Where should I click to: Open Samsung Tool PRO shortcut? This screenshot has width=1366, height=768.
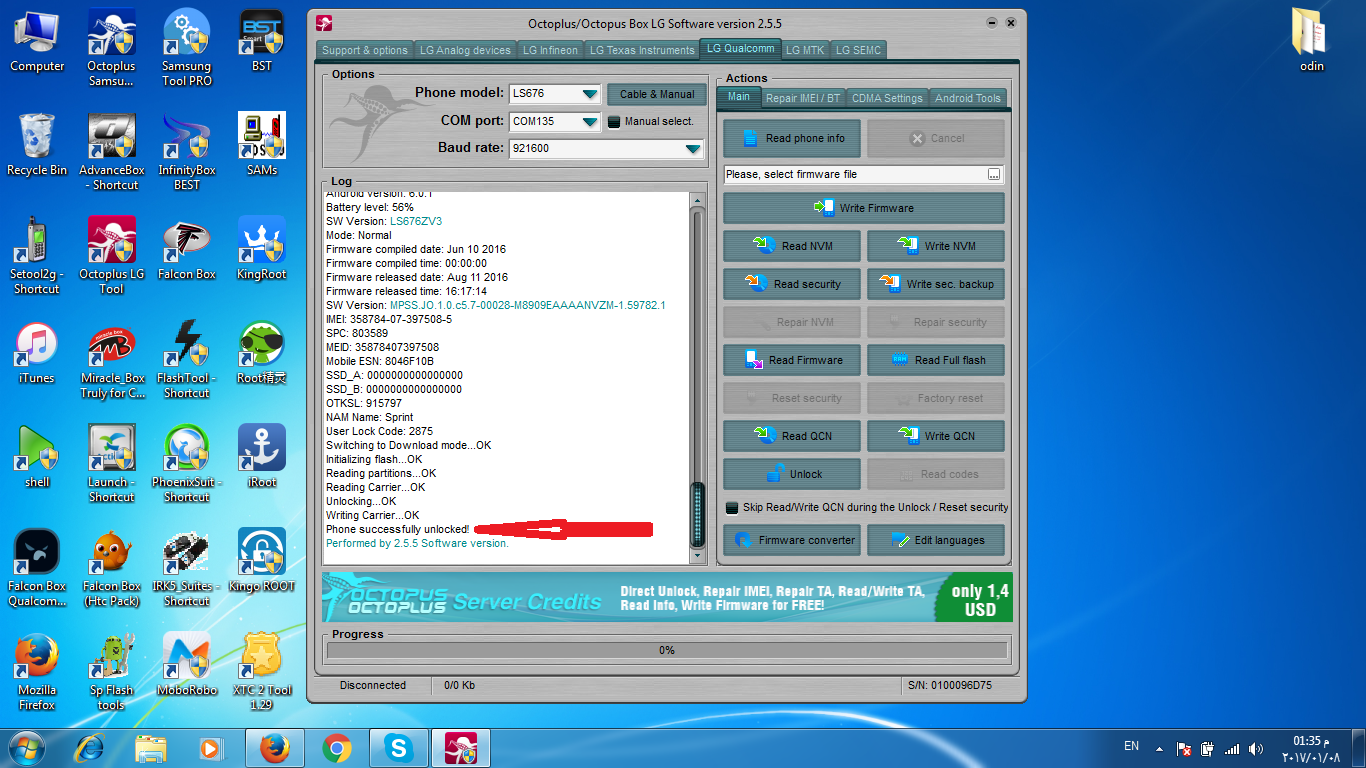coord(187,47)
